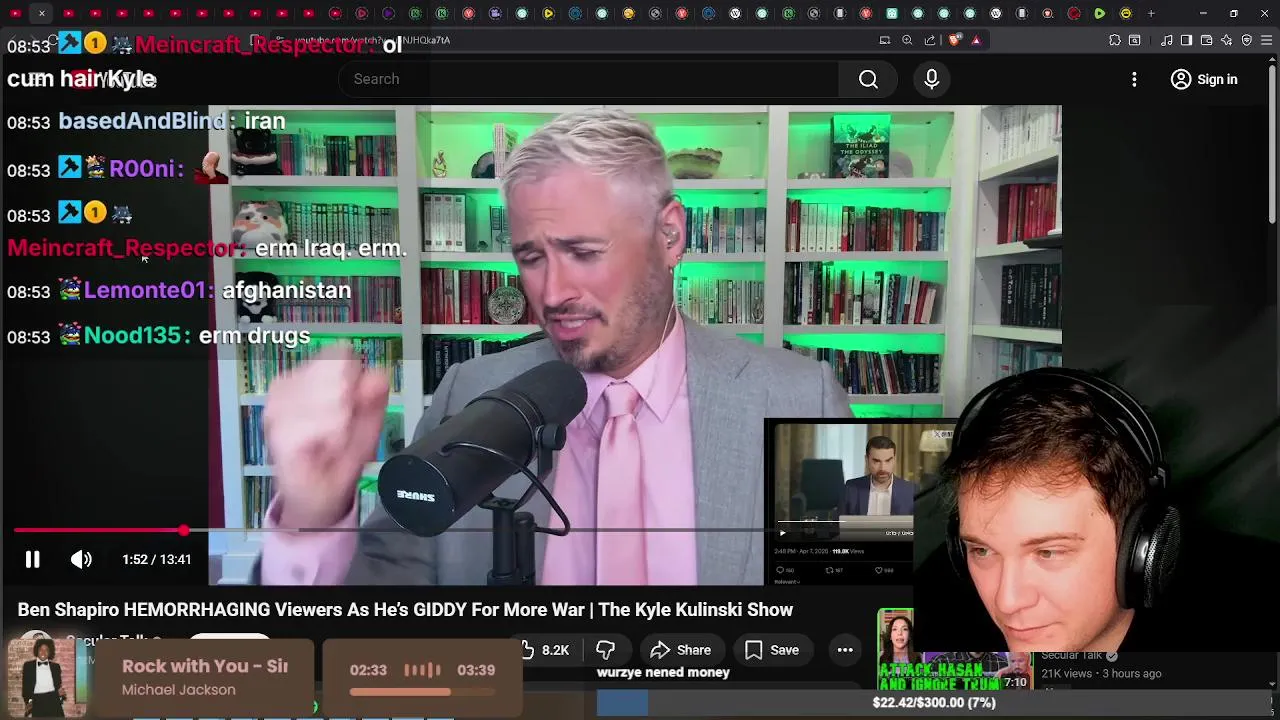Toggle the browser sidebar panel icon

click(x=1186, y=40)
